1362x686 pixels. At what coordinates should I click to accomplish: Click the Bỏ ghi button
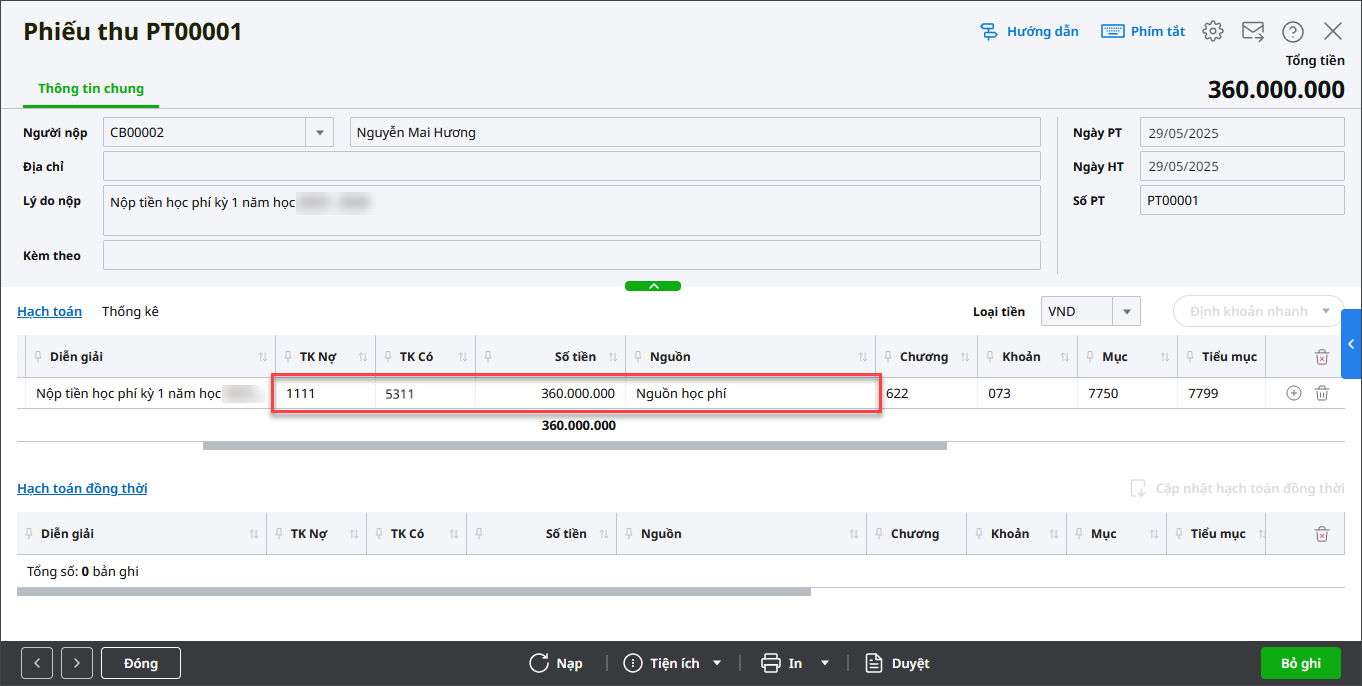[x=1300, y=663]
